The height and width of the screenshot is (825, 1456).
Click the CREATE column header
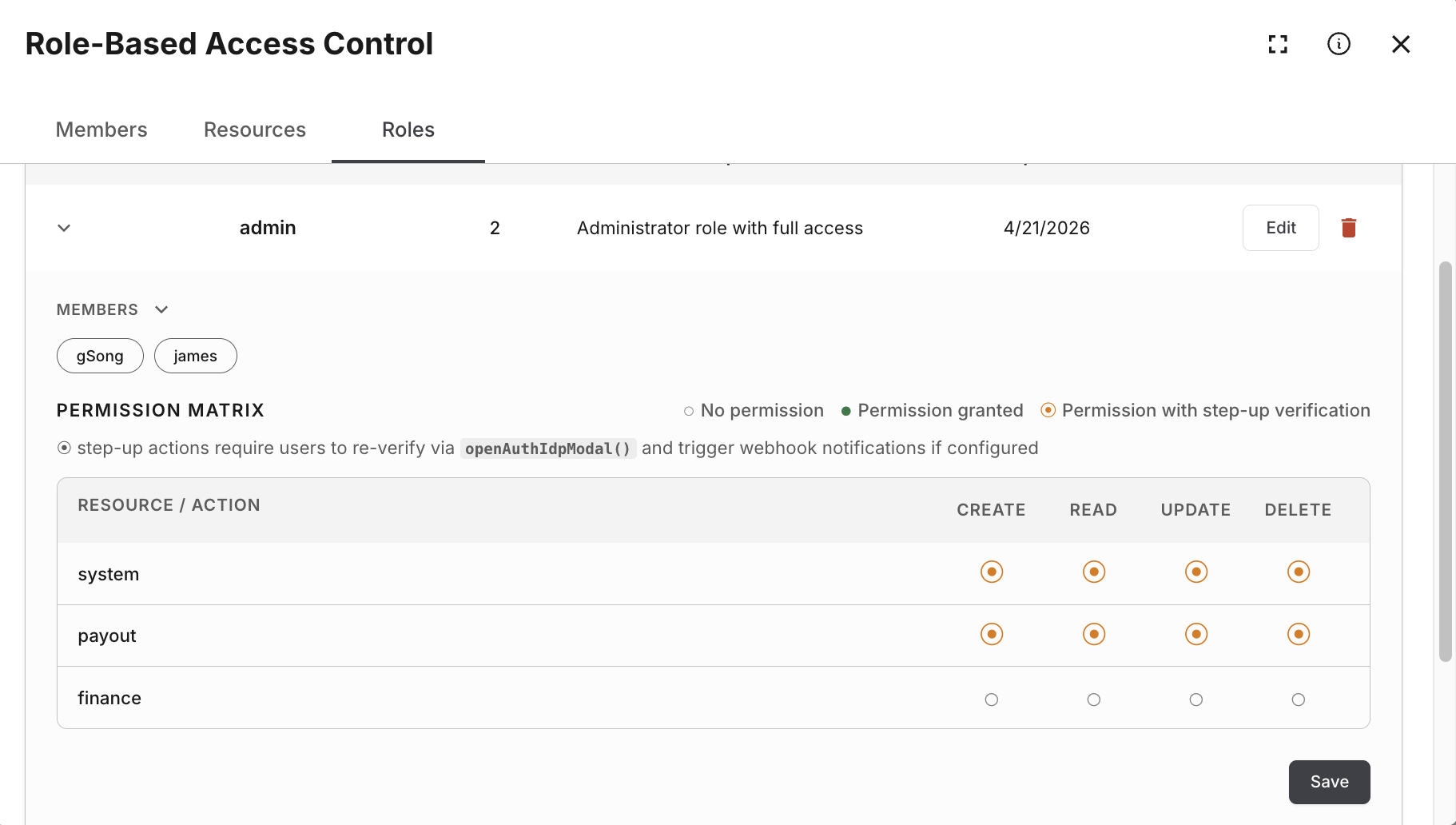click(x=991, y=510)
